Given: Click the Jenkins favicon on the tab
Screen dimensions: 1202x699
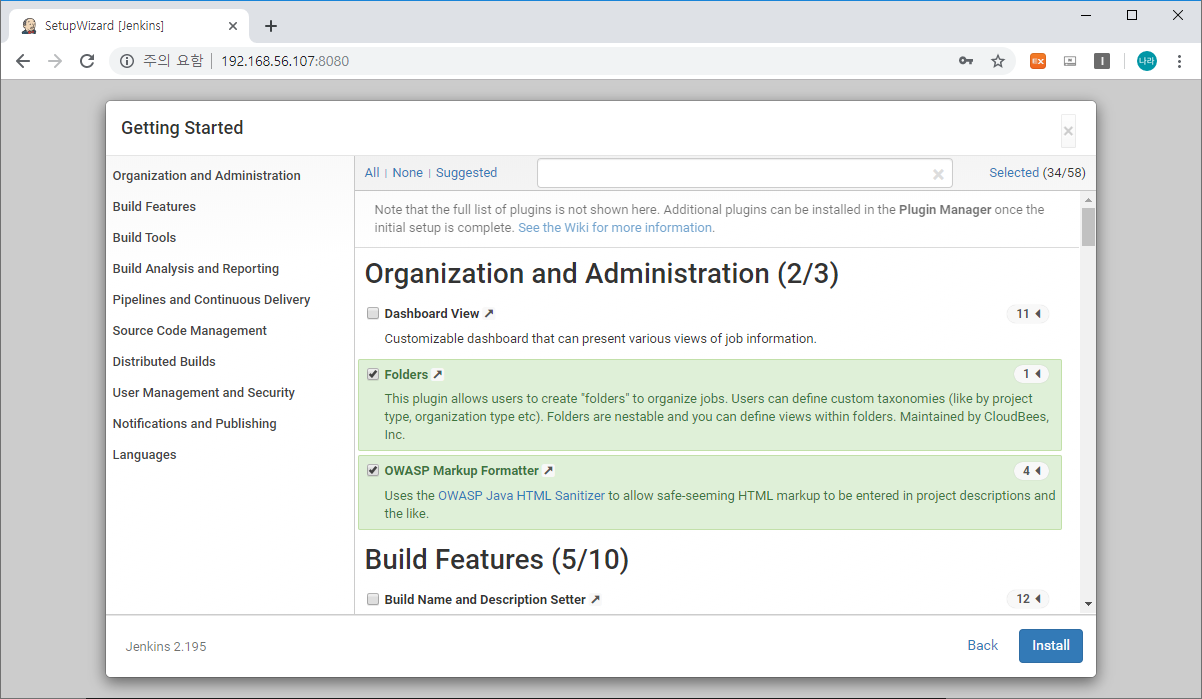Looking at the screenshot, I should coord(30,26).
